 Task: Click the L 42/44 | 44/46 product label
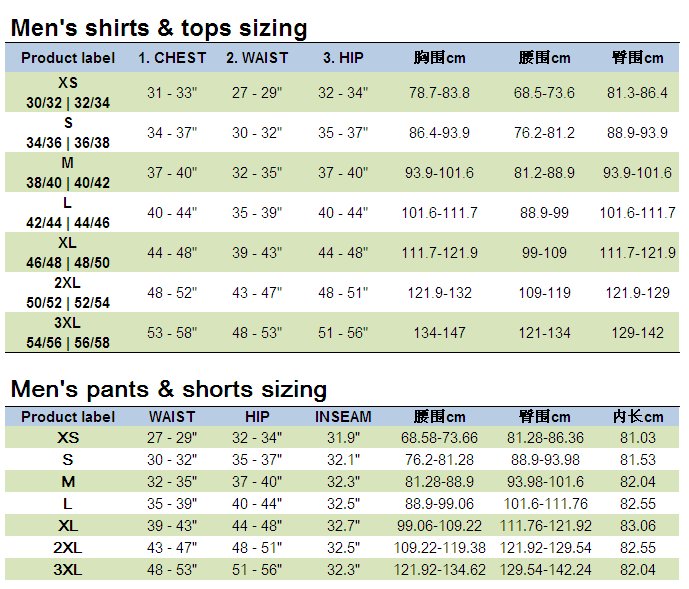(x=68, y=213)
